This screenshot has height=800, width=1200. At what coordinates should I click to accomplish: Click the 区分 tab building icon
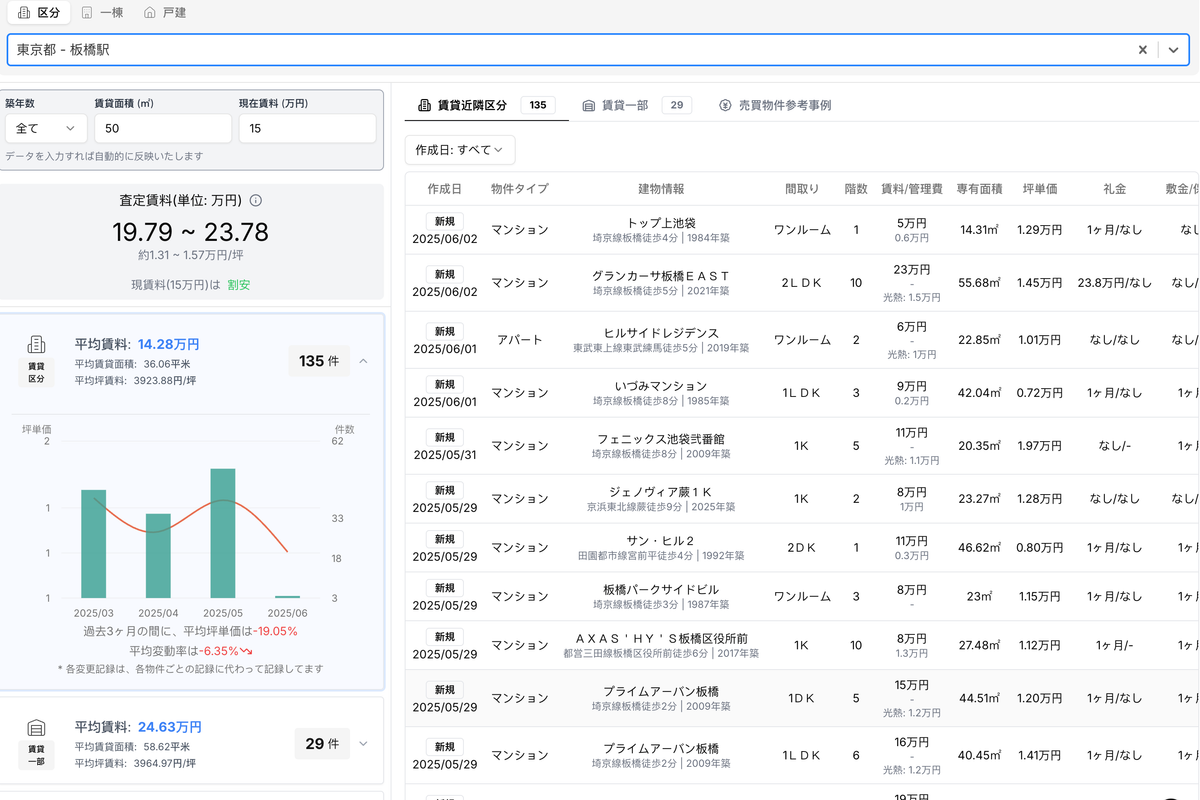[23, 13]
